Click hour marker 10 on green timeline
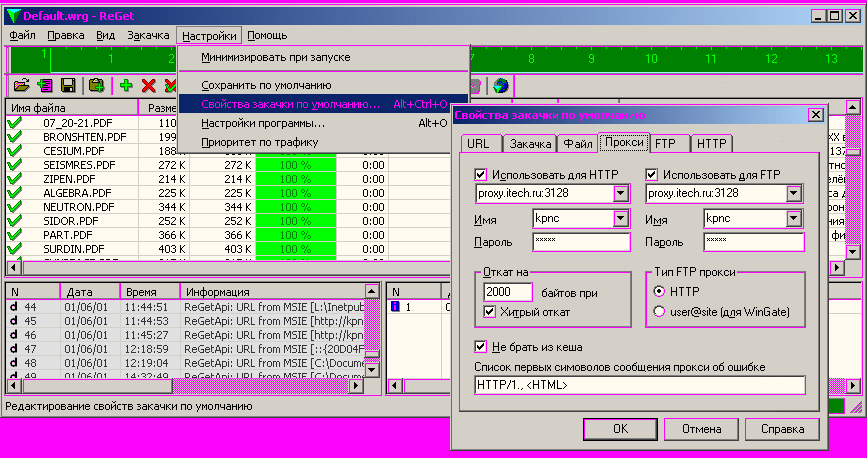The height and width of the screenshot is (458, 867). [x=651, y=59]
